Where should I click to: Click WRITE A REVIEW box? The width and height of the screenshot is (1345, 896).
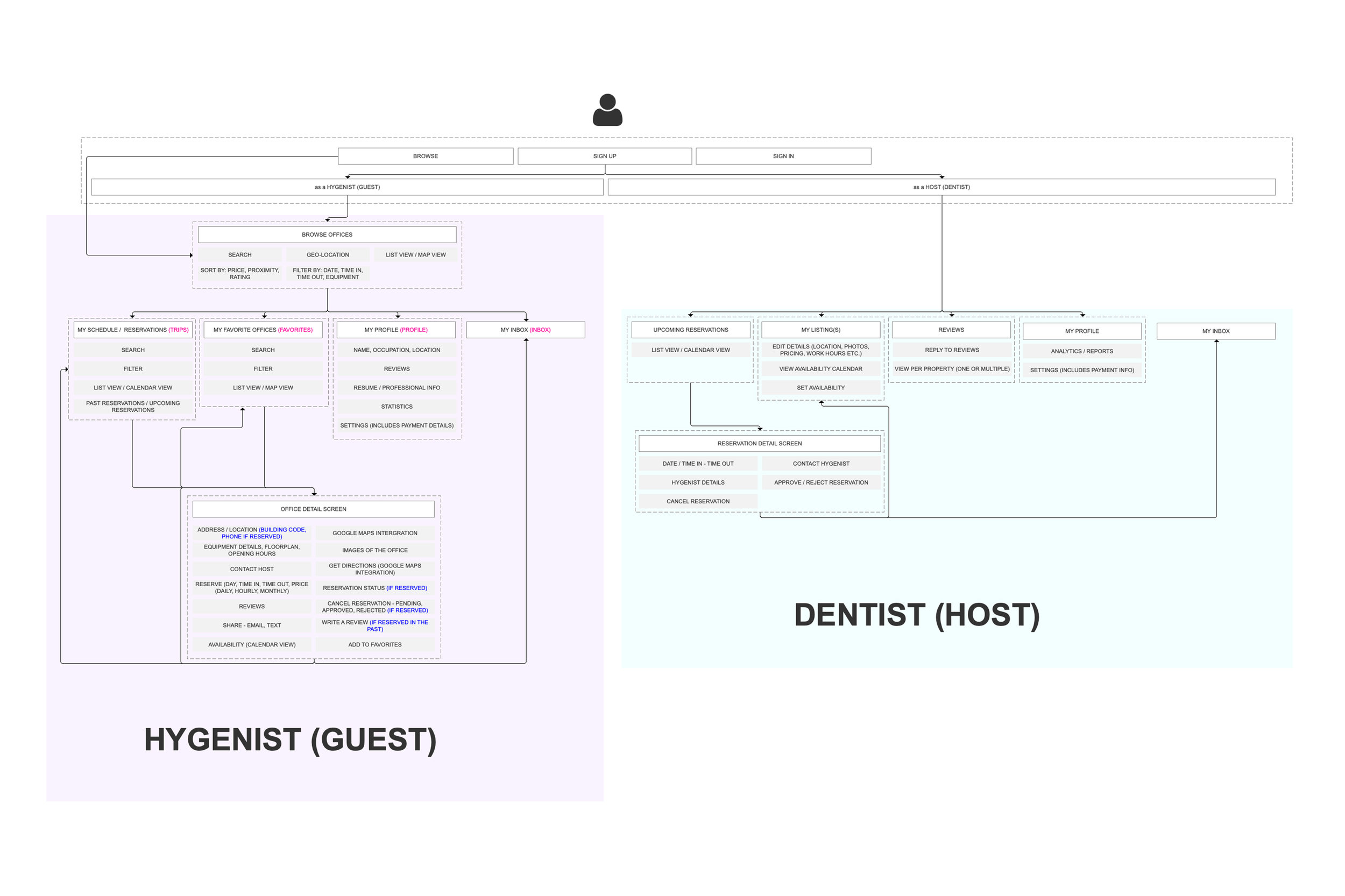(x=375, y=625)
